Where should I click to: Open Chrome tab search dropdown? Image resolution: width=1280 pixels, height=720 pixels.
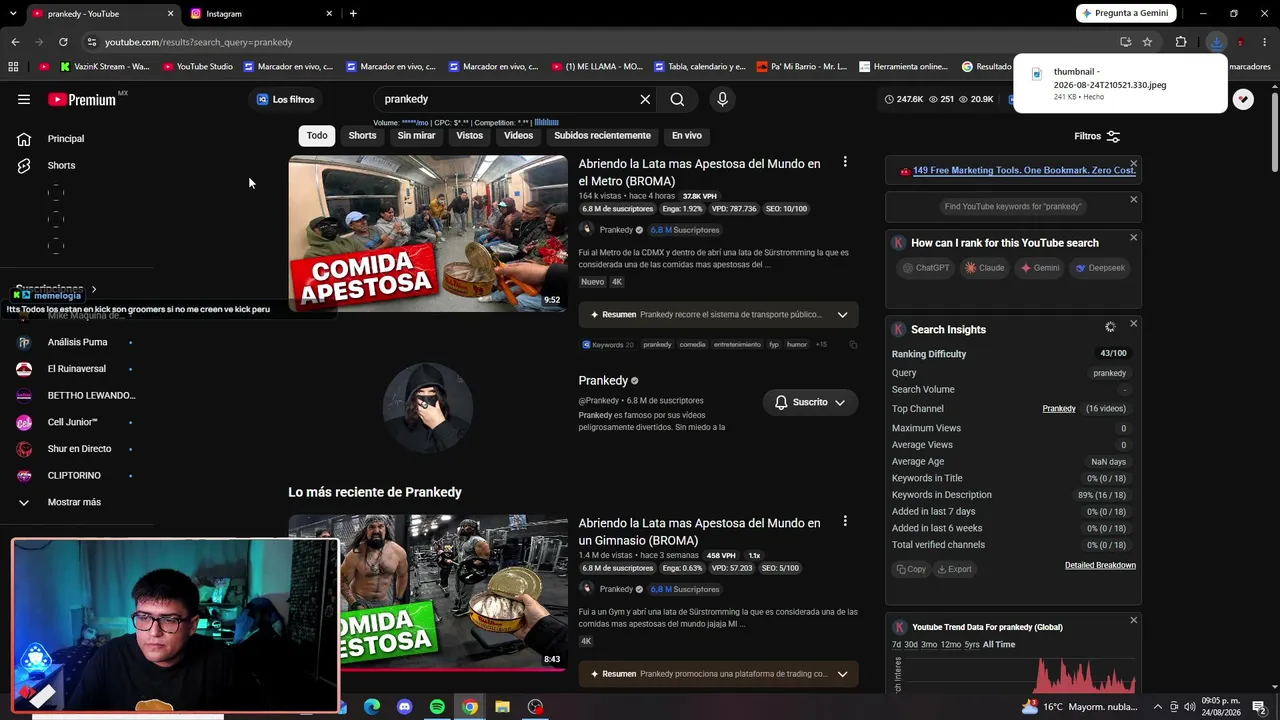(13, 14)
